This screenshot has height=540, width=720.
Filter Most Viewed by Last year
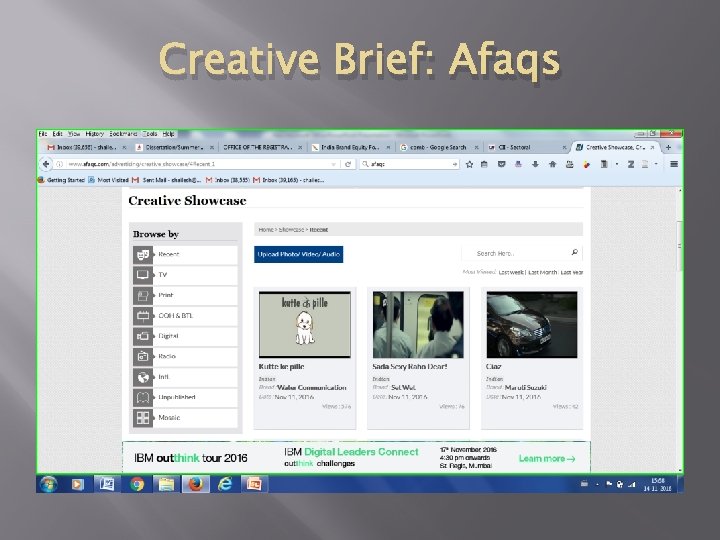click(x=572, y=272)
